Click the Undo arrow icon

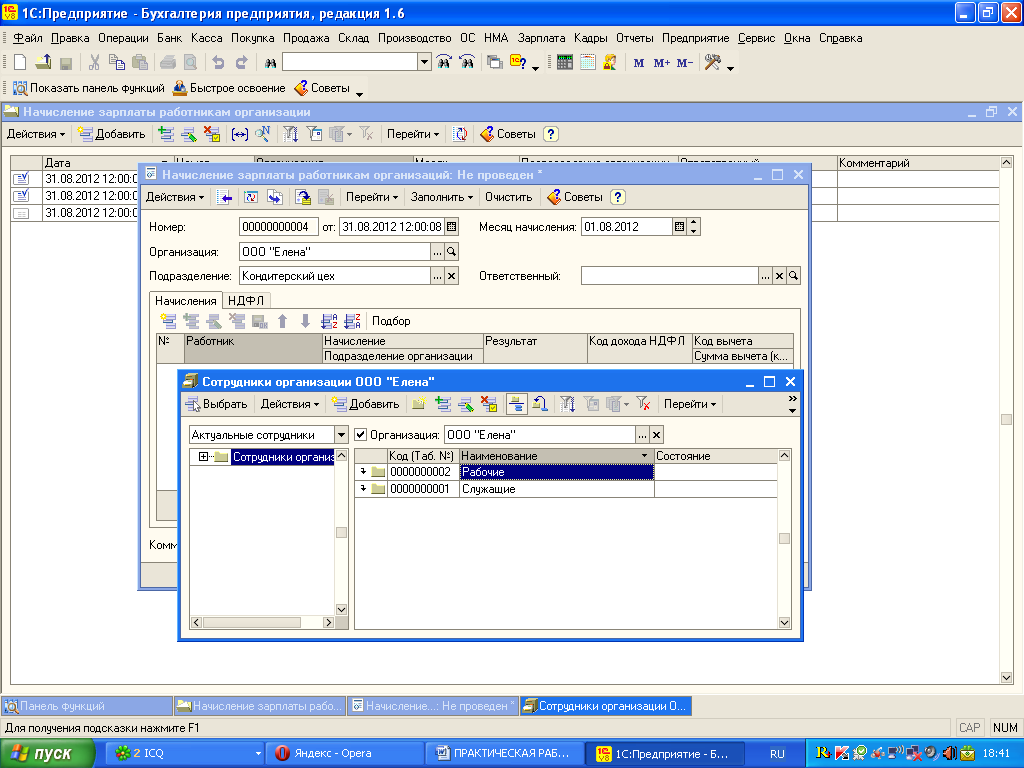pos(218,63)
